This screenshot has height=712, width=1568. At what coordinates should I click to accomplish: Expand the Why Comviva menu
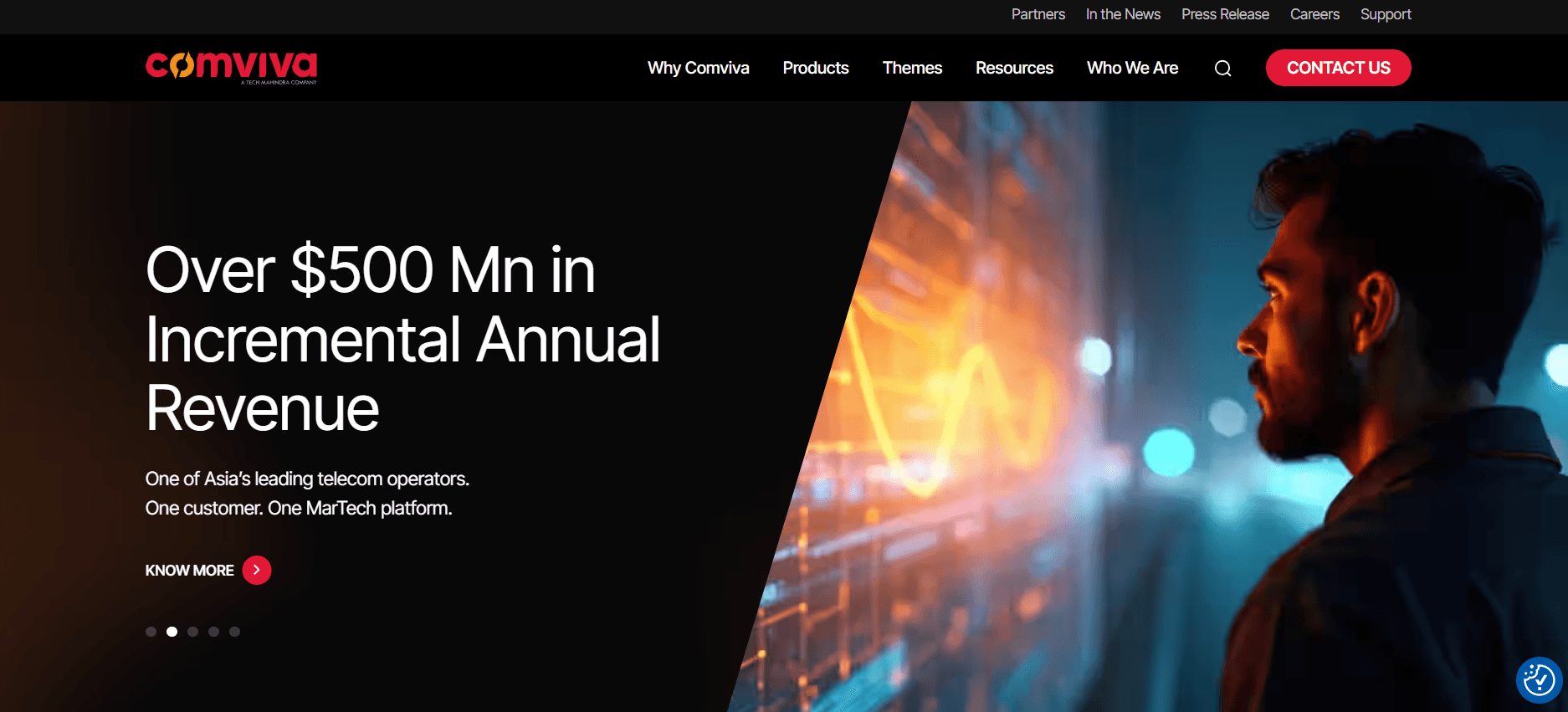click(698, 68)
